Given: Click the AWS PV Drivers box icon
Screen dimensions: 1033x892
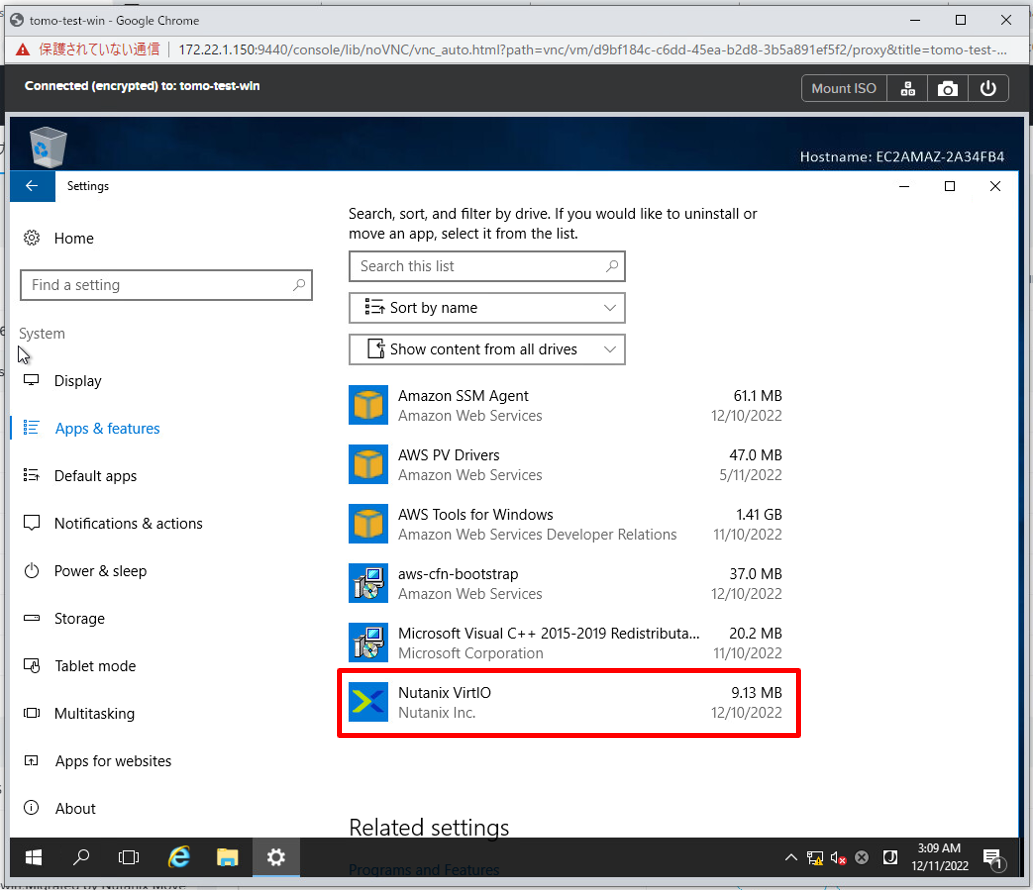Looking at the screenshot, I should tap(368, 464).
